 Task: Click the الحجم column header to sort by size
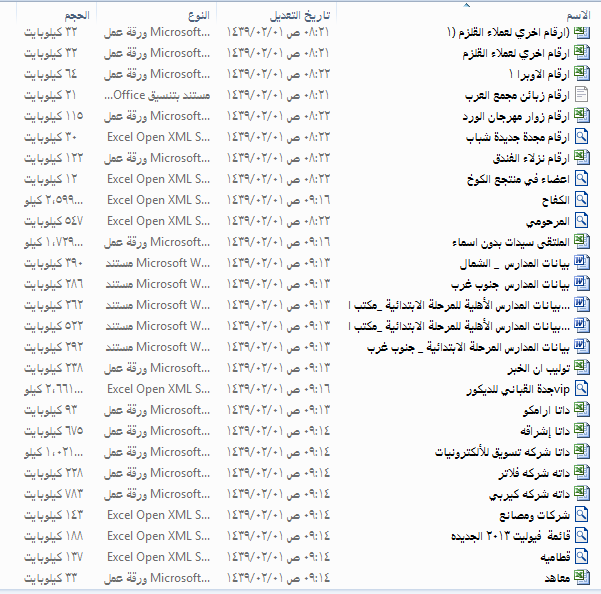(x=72, y=17)
